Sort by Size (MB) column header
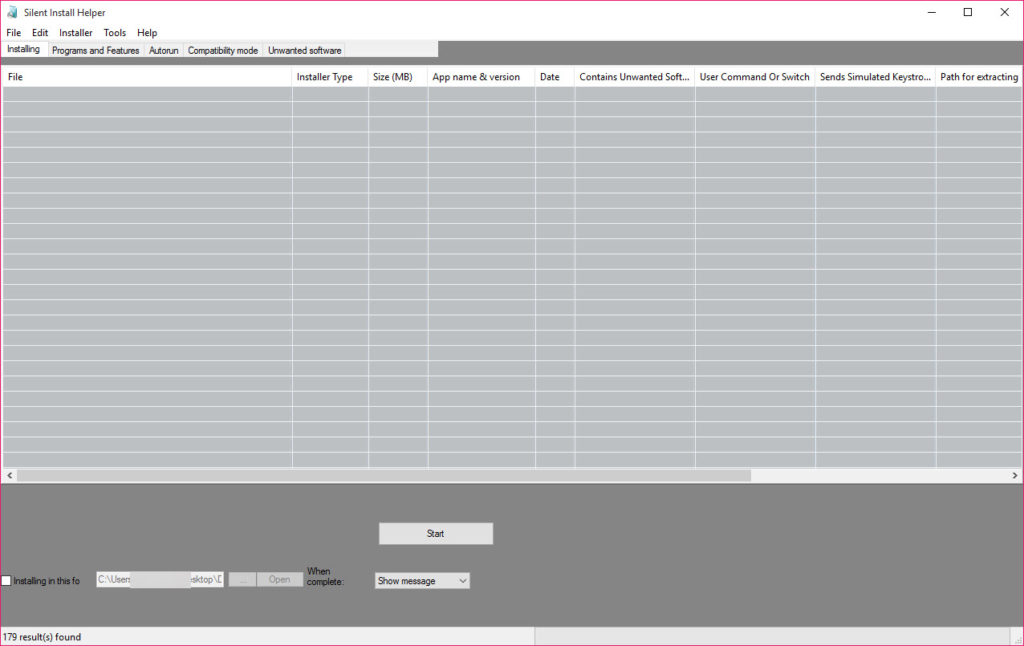The image size is (1024, 646). point(398,77)
